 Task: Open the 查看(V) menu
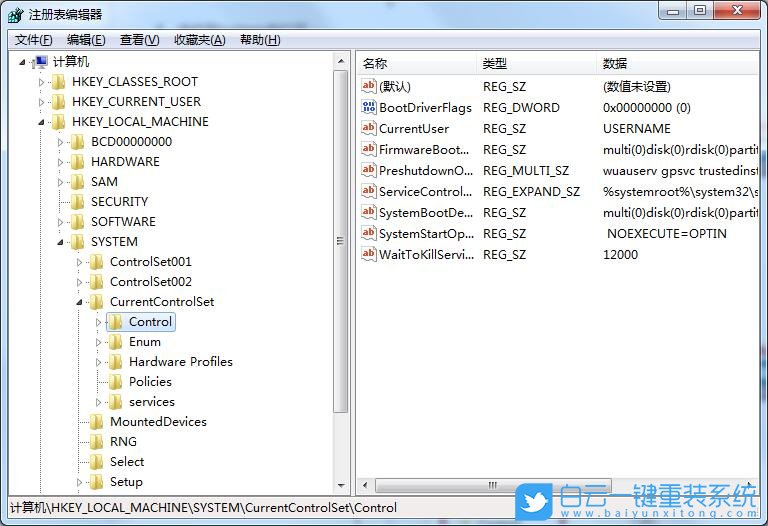click(140, 40)
